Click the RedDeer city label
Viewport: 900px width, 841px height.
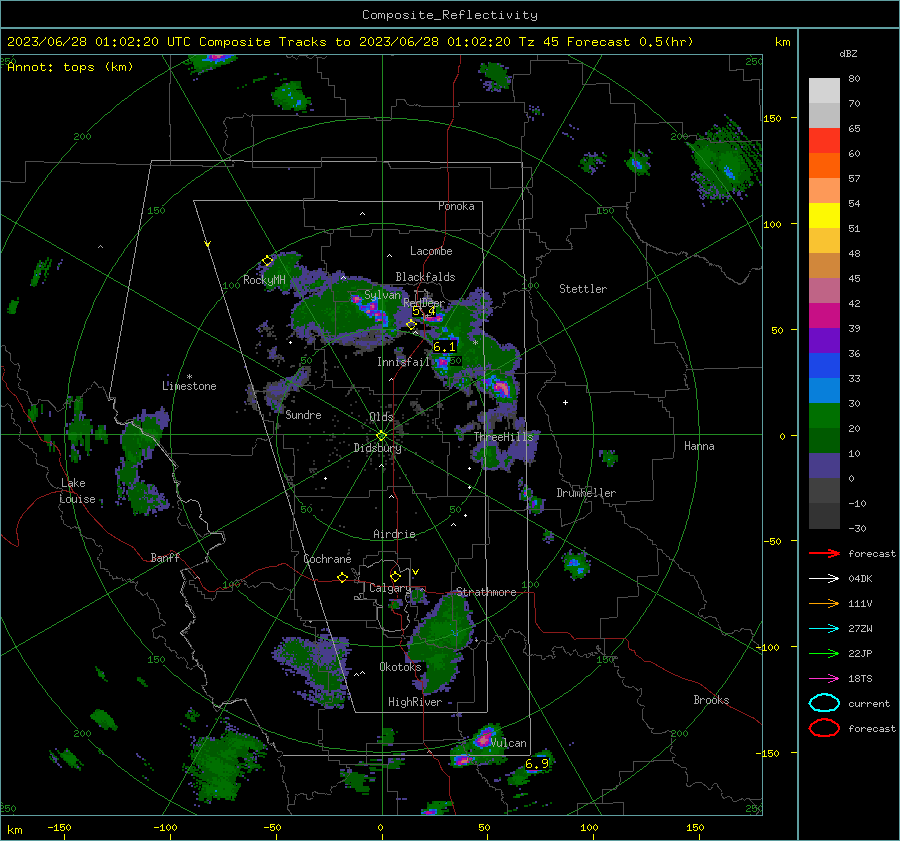coord(424,303)
